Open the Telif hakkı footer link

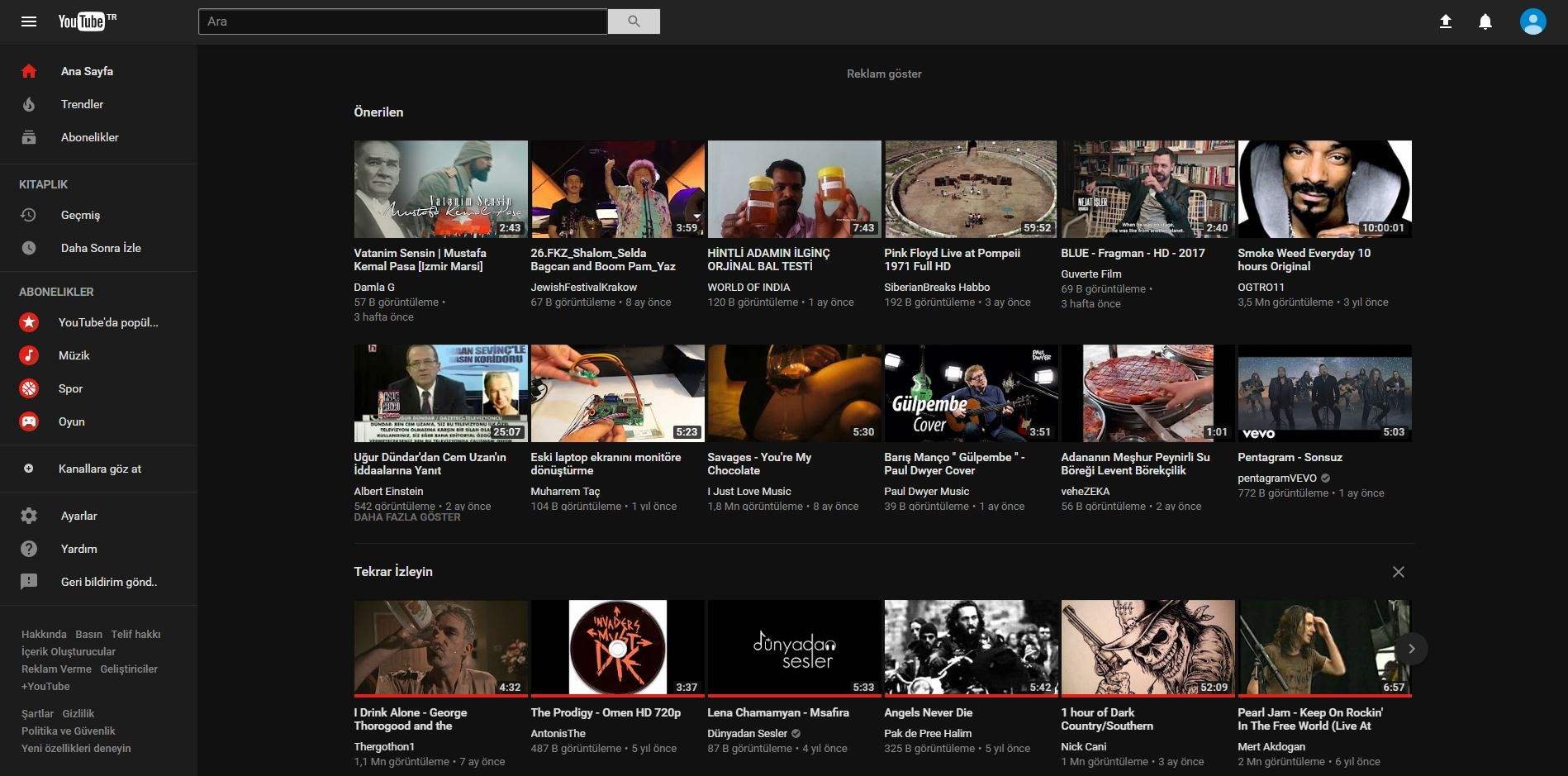point(135,635)
